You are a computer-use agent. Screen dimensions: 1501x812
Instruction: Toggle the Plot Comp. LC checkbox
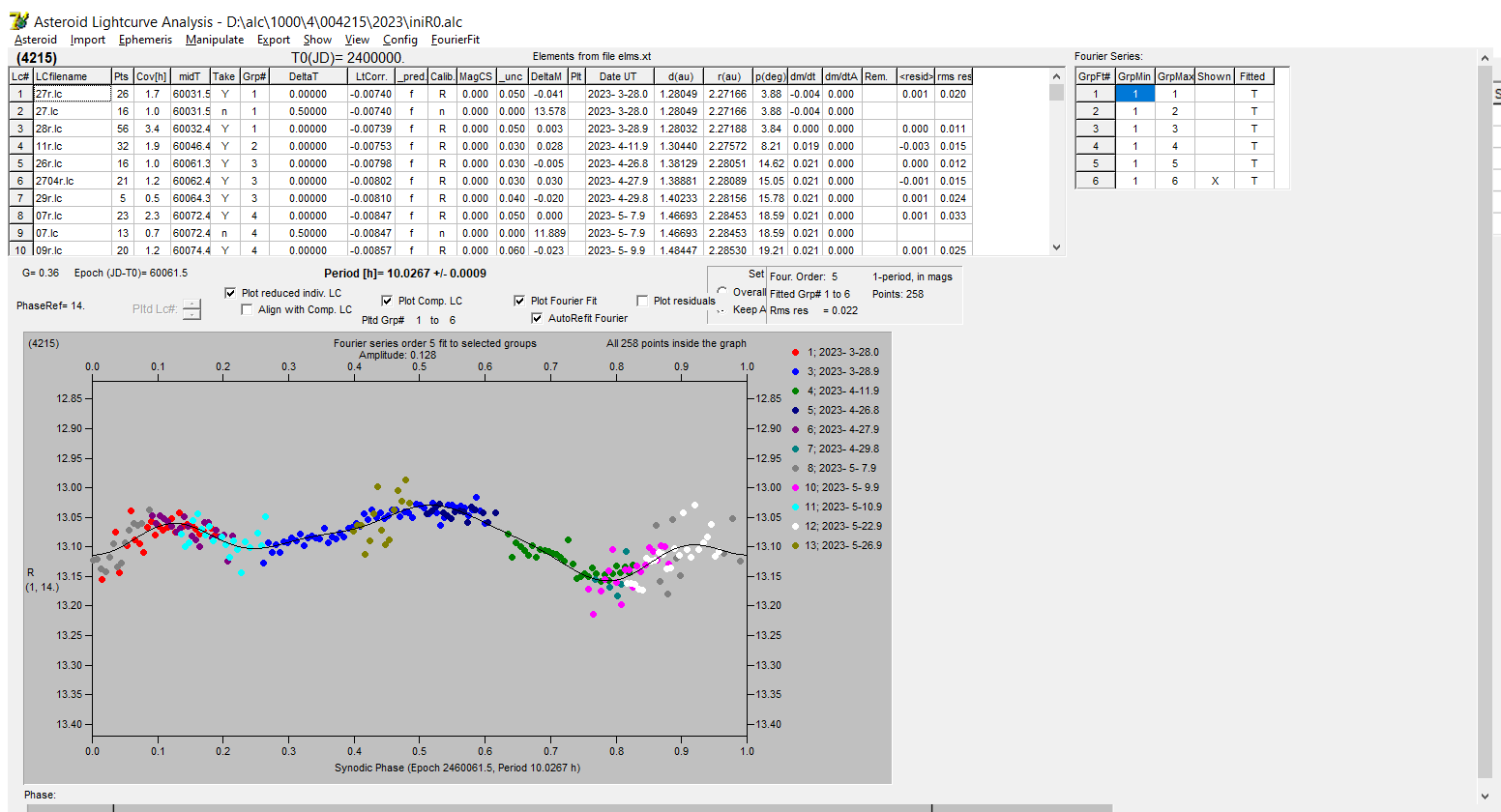tap(387, 301)
